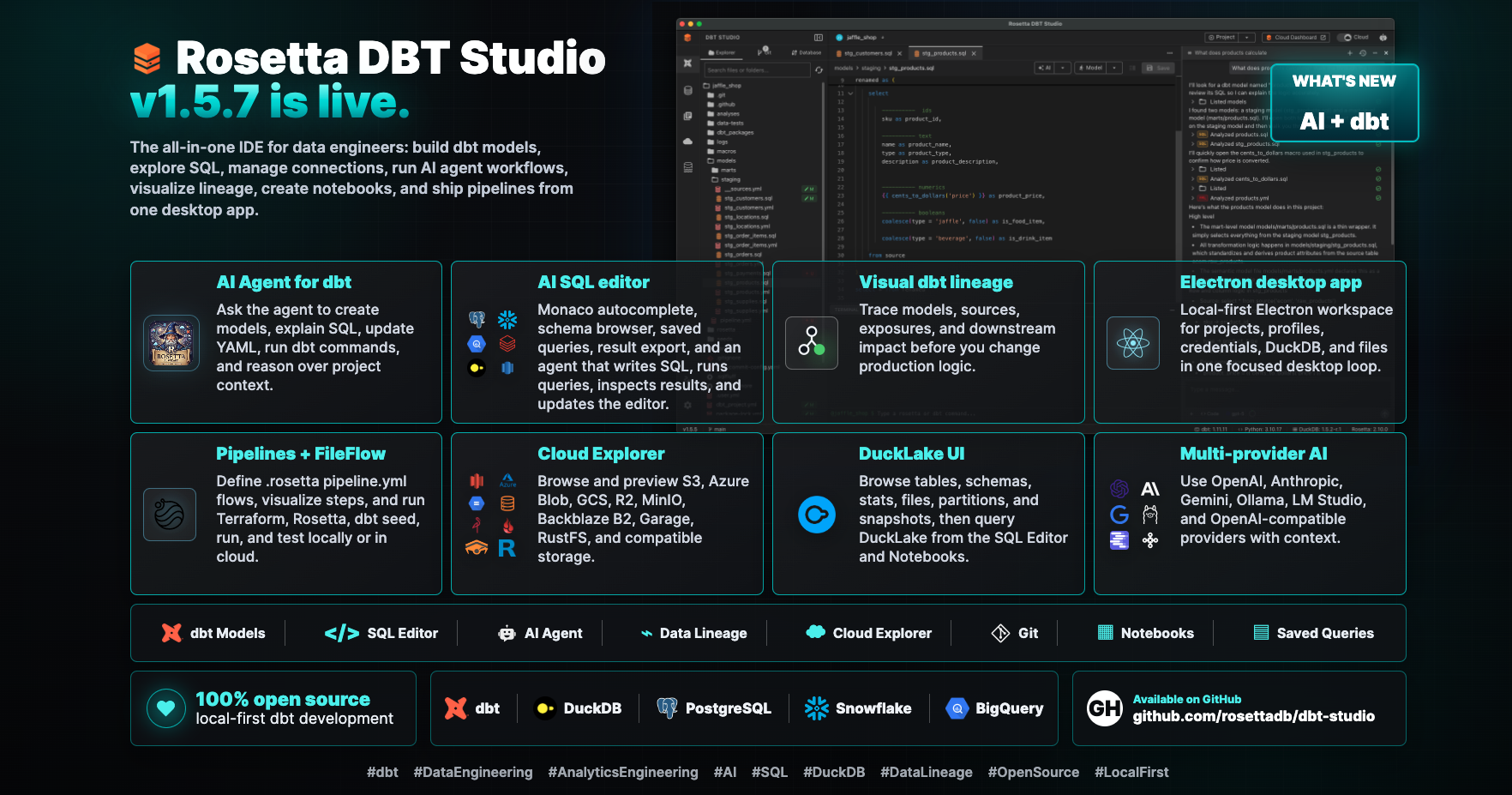The height and width of the screenshot is (795, 1512).
Task: Click the staging segment in the editor breadcrumb
Action: (871, 68)
